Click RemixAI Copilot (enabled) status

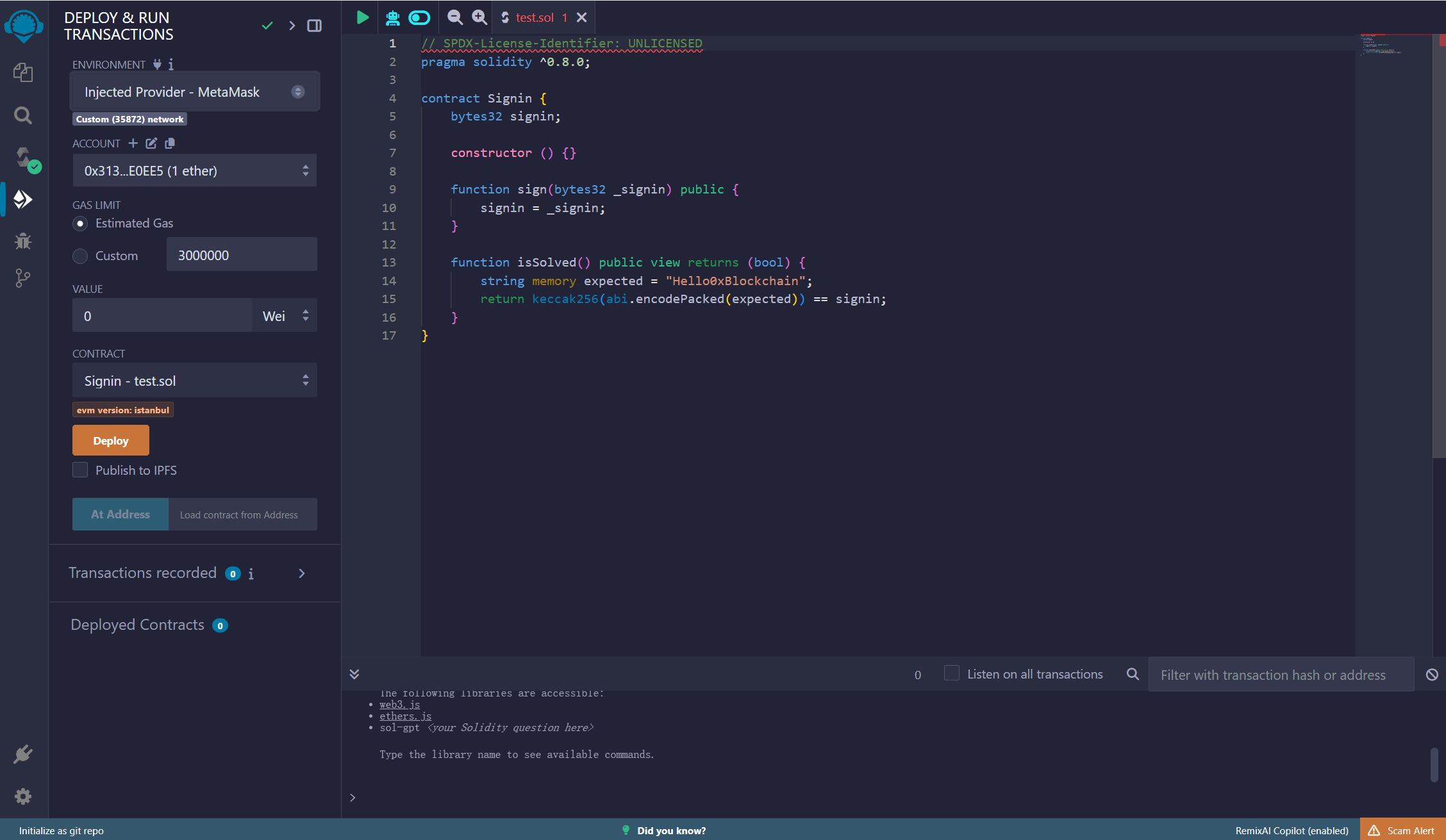1292,830
